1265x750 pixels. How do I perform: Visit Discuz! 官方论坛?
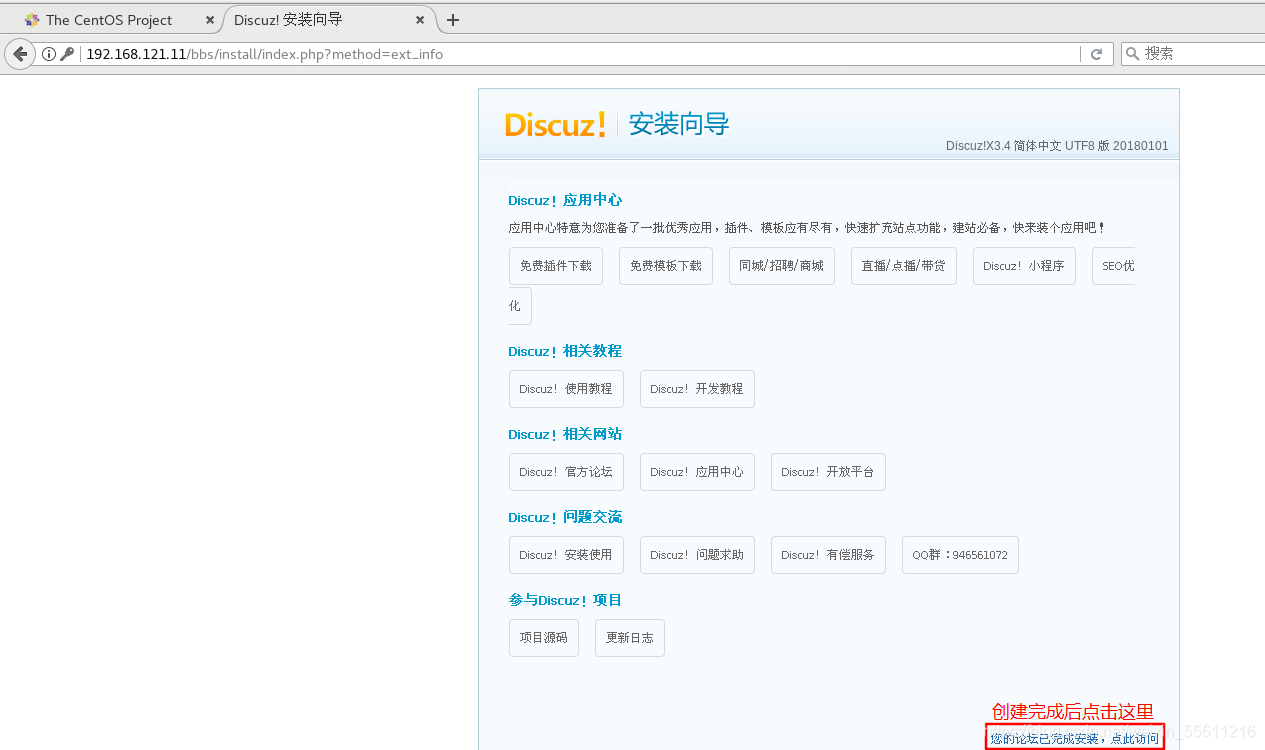pos(566,472)
